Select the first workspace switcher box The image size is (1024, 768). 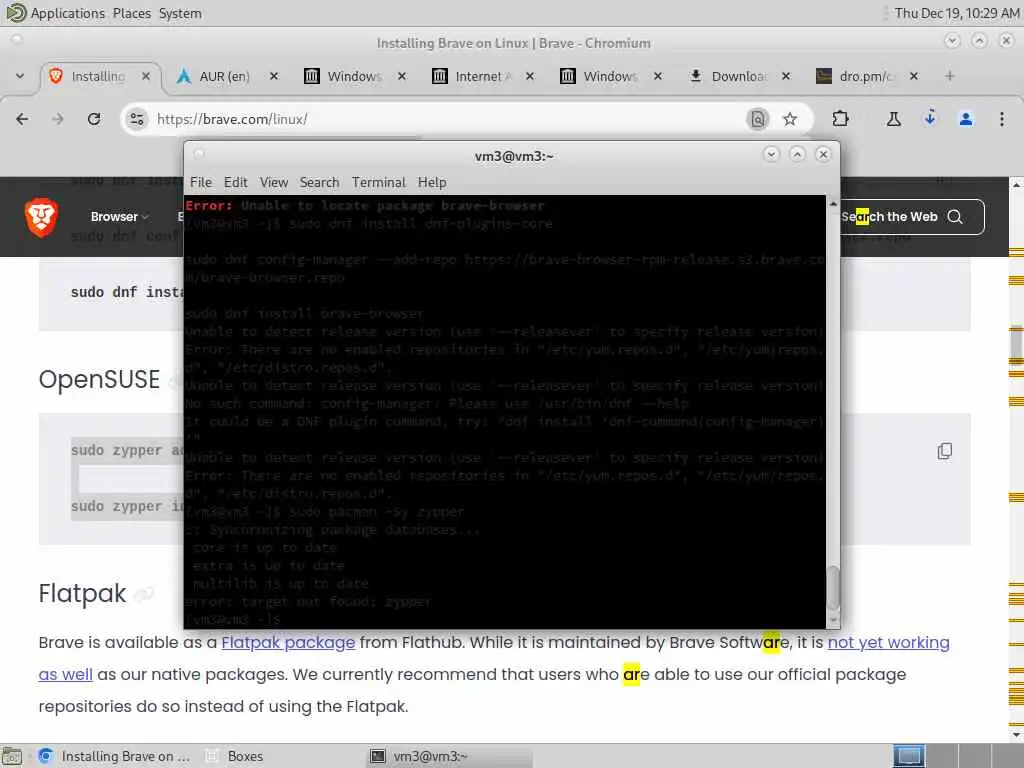point(909,756)
